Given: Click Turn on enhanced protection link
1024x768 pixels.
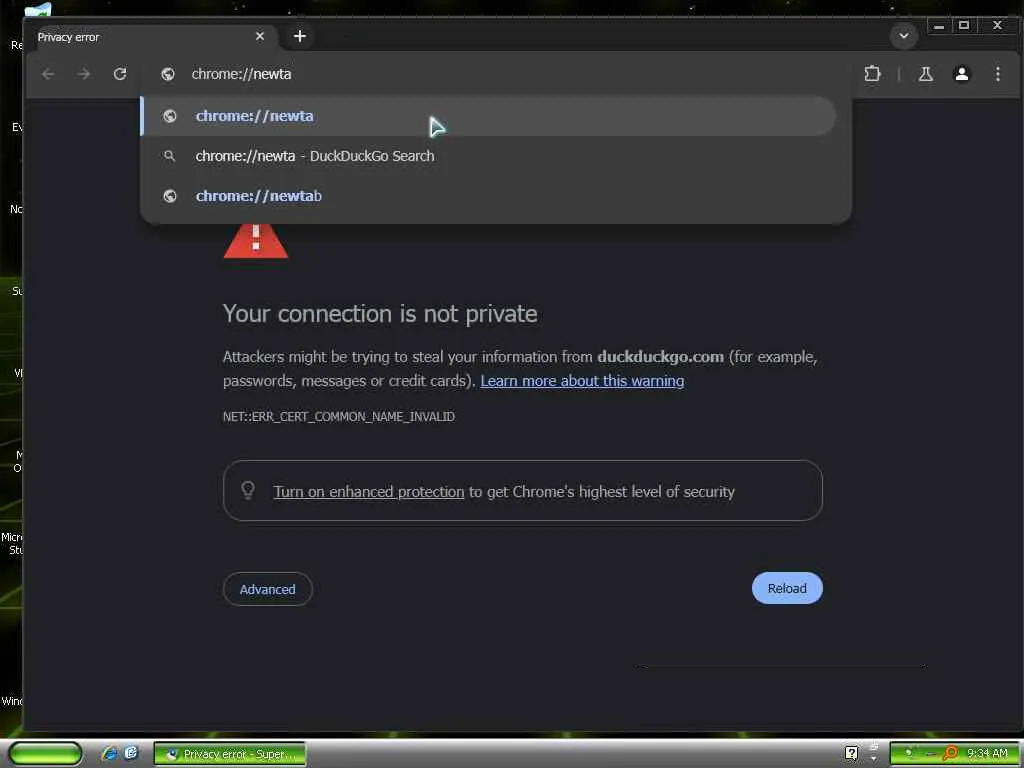Looking at the screenshot, I should point(368,492).
